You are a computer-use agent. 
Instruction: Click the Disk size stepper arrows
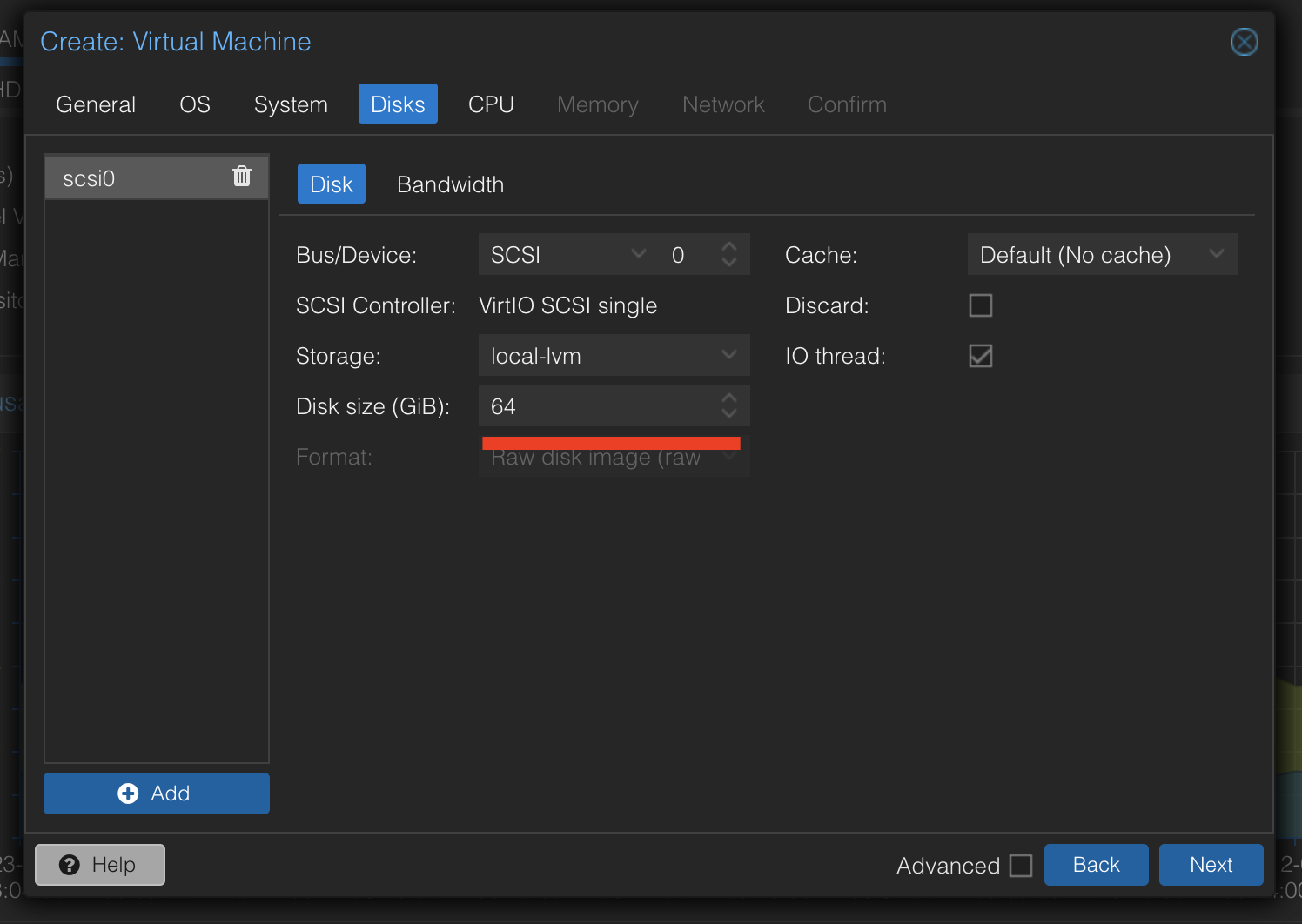click(x=729, y=405)
